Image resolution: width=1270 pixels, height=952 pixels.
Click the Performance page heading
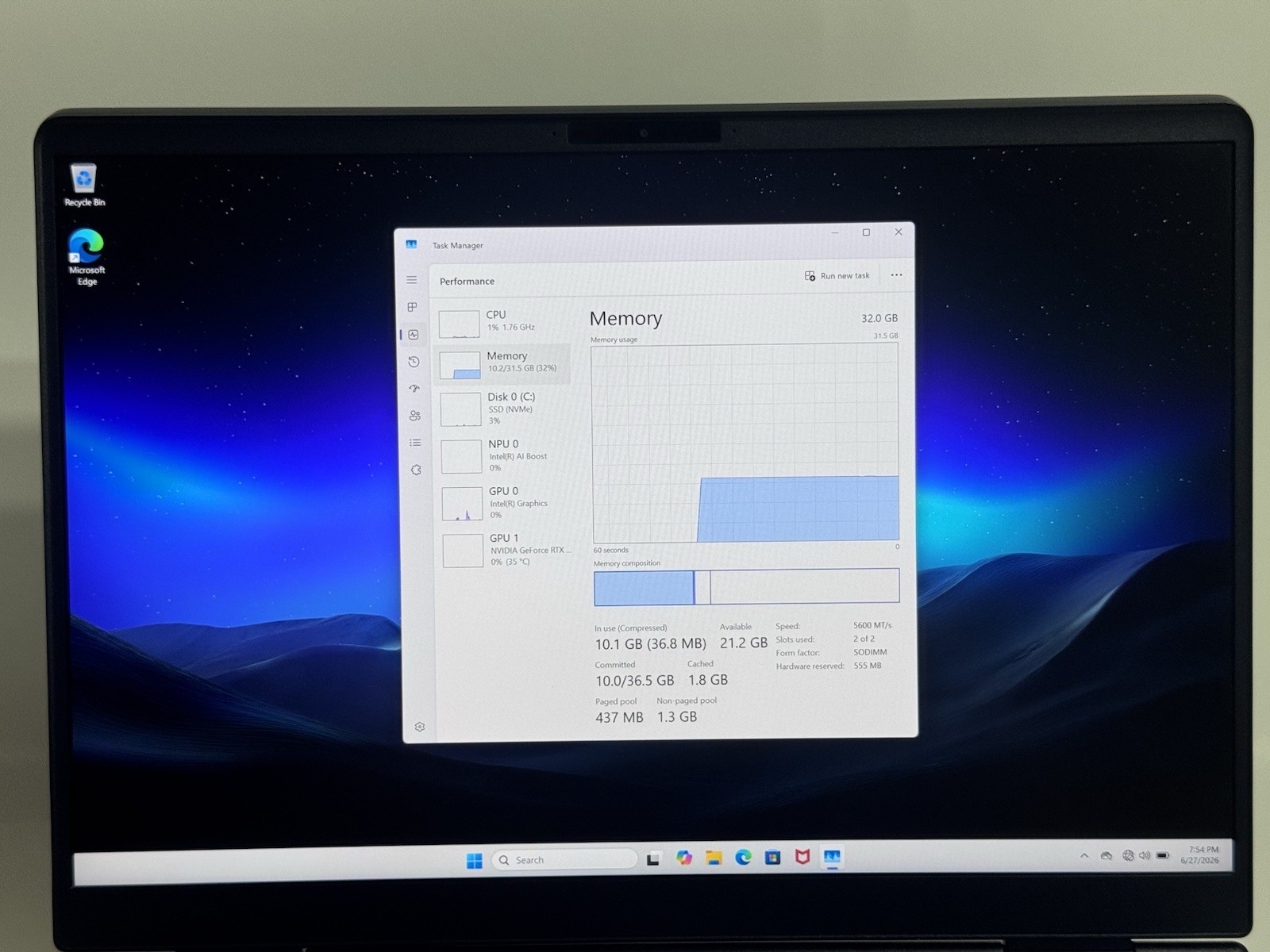467,282
